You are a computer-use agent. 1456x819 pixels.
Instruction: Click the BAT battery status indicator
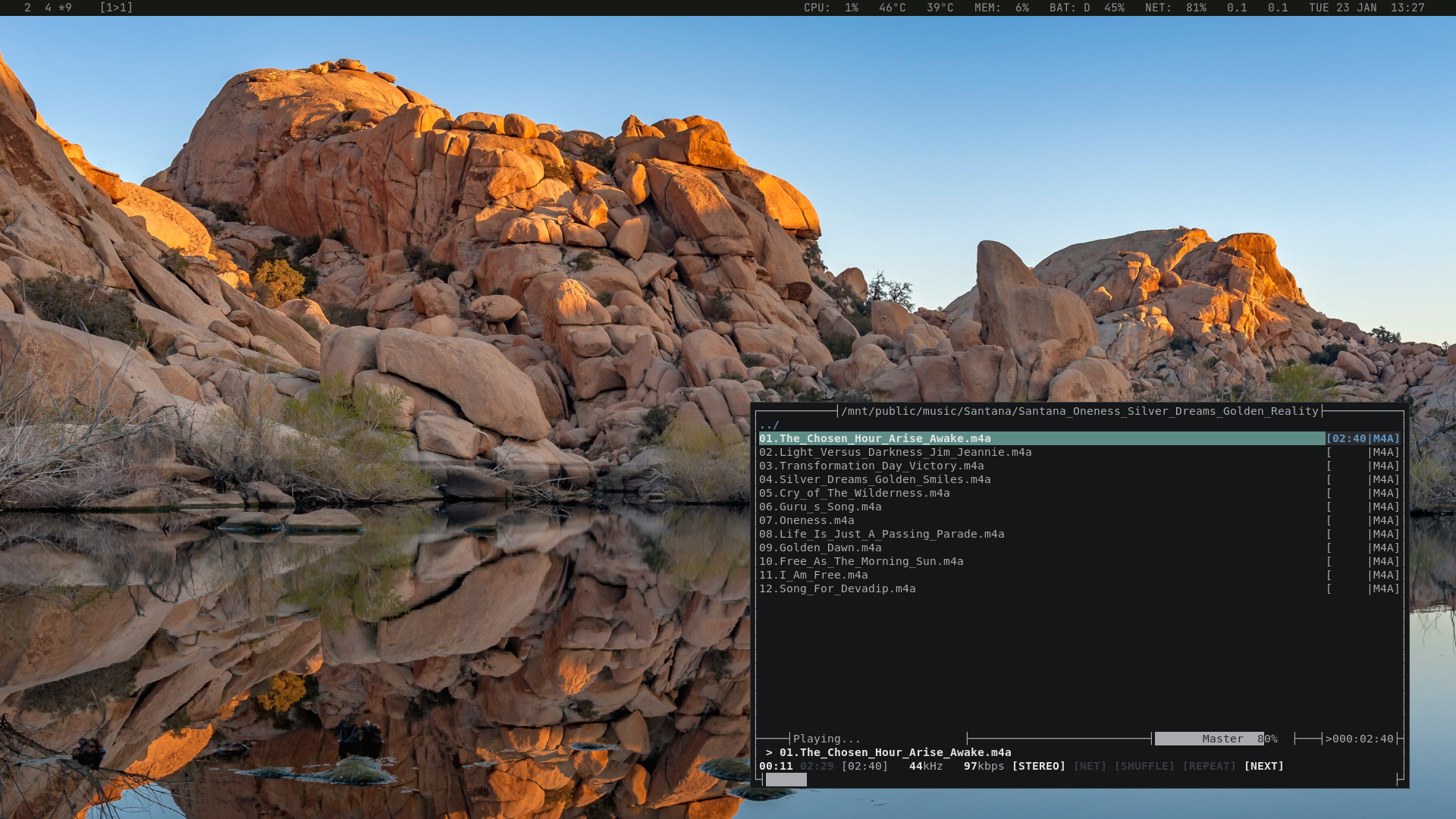(1086, 8)
